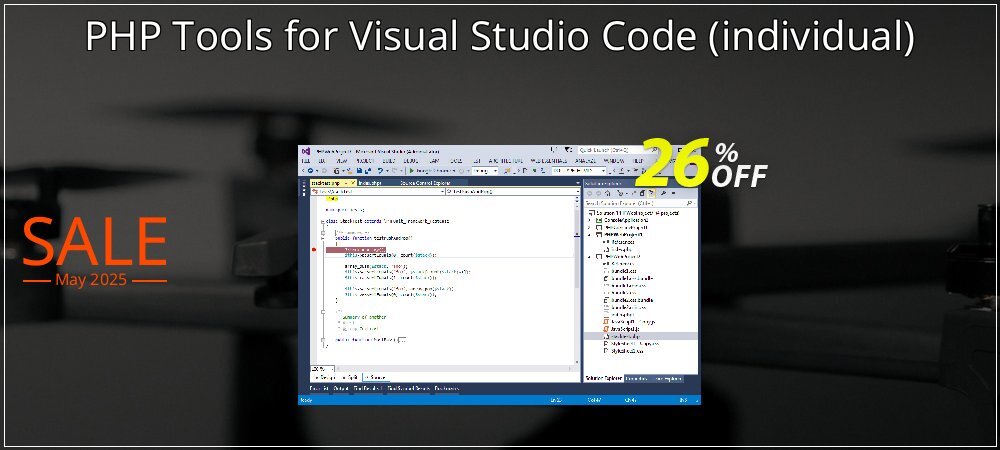The height and width of the screenshot is (450, 1000).
Task: Open the EDIT menu
Action: click(321, 161)
